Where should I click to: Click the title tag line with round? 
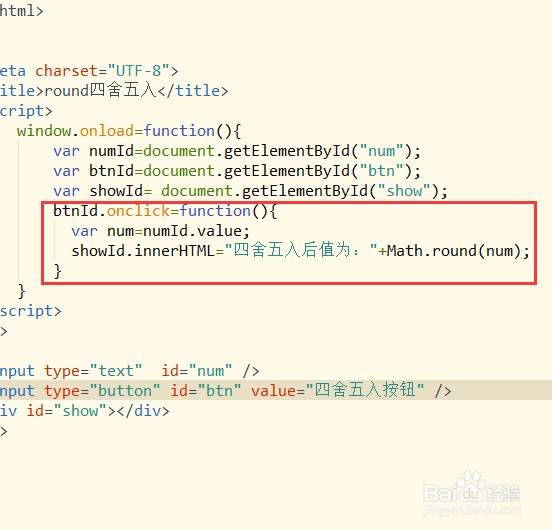(114, 91)
